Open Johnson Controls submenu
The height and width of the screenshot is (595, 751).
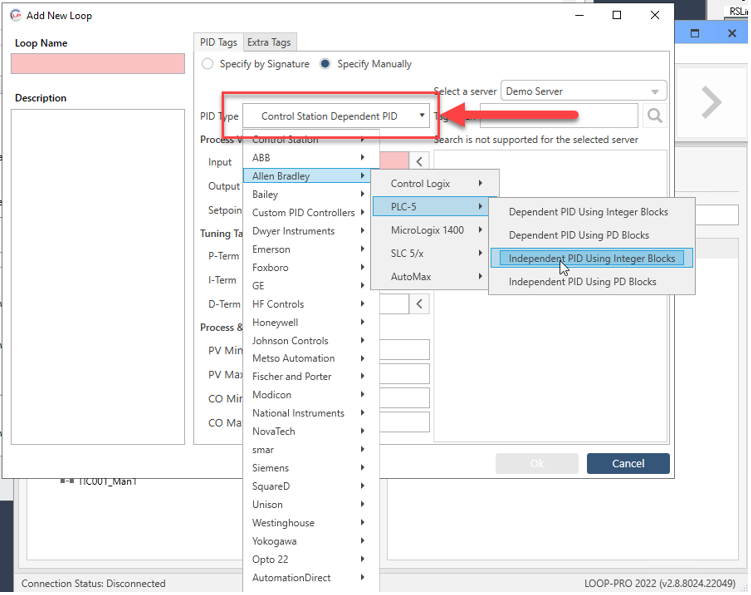tap(309, 340)
